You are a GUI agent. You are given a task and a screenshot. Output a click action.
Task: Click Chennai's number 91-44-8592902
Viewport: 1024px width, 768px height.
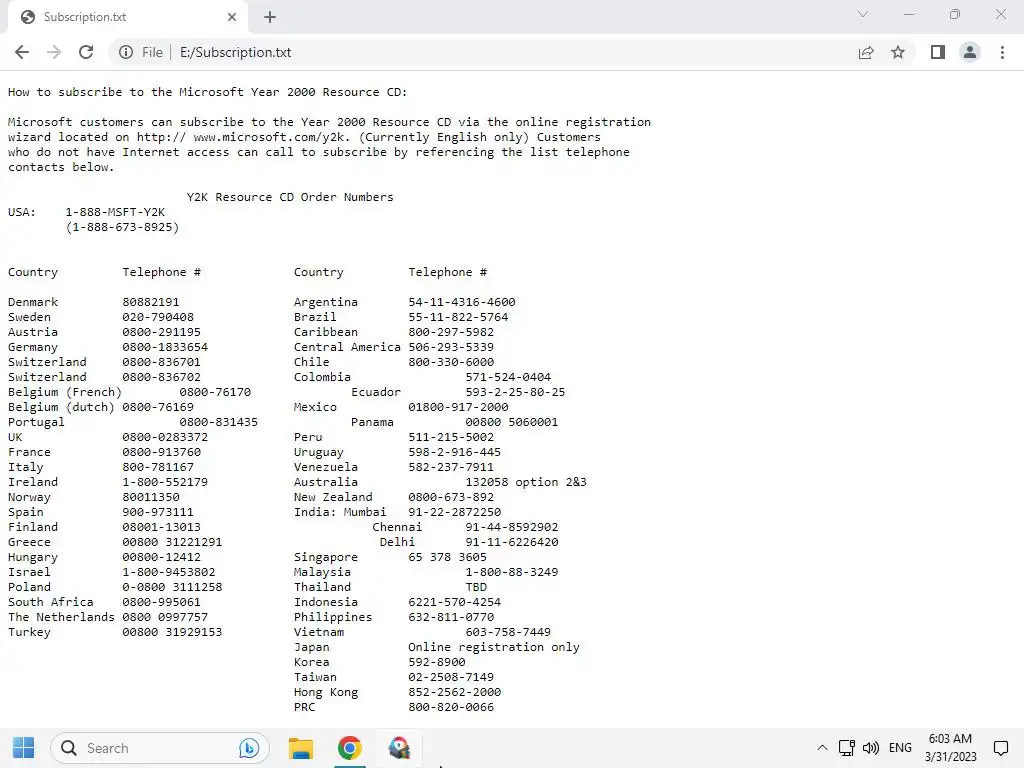coord(512,528)
